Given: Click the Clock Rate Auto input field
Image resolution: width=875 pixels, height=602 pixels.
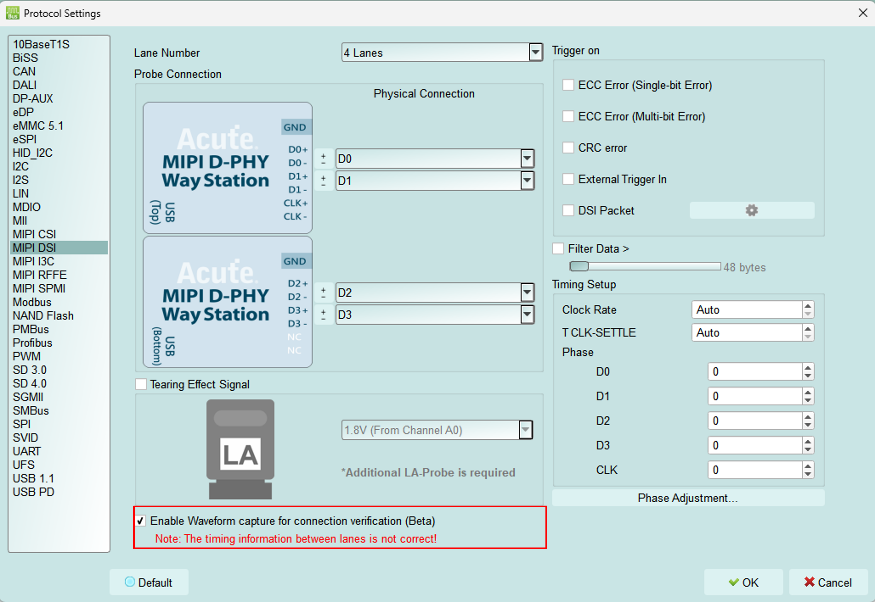Looking at the screenshot, I should [747, 310].
